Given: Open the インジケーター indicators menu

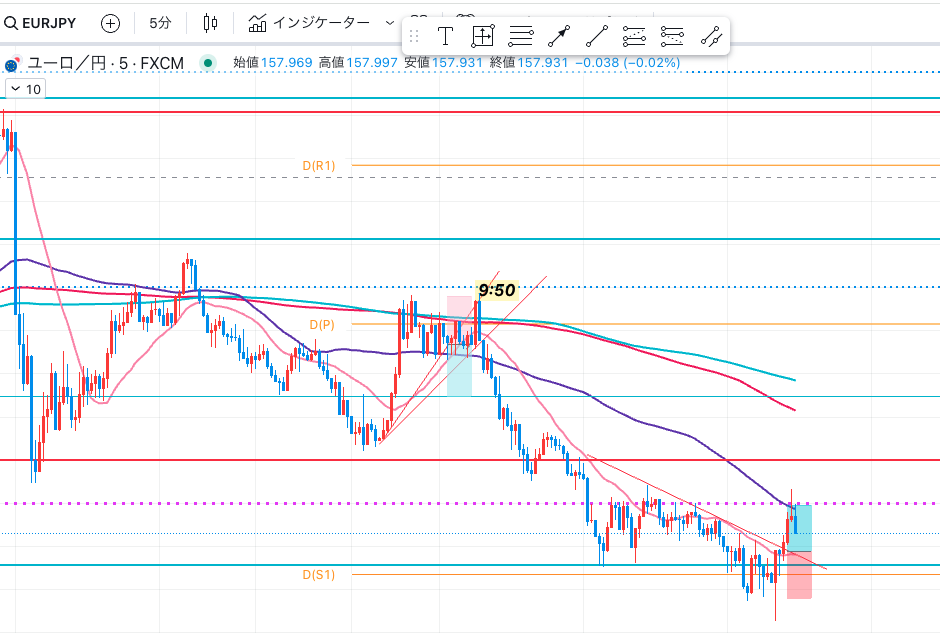Looking at the screenshot, I should point(310,22).
